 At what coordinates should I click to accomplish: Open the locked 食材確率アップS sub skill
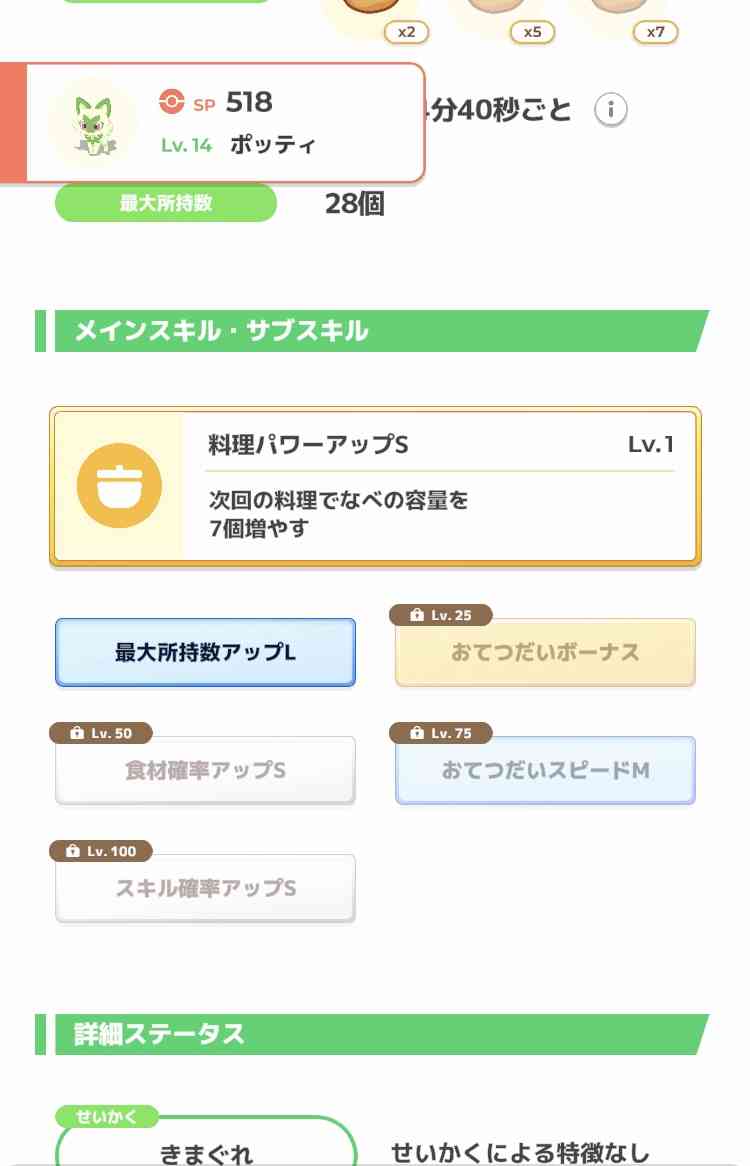(x=205, y=770)
